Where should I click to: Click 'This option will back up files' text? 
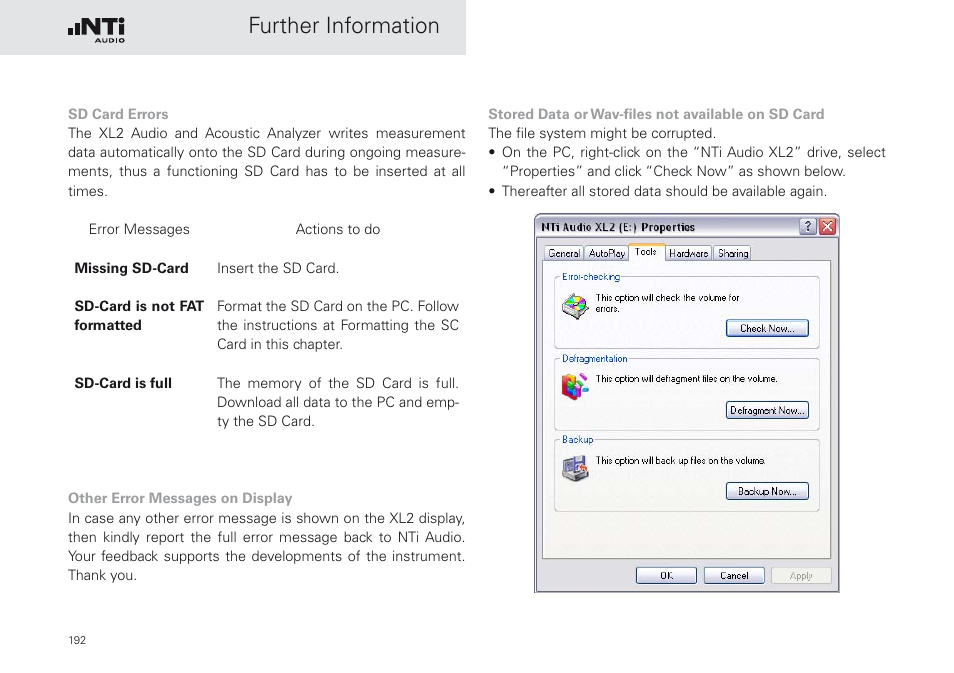pos(680,461)
